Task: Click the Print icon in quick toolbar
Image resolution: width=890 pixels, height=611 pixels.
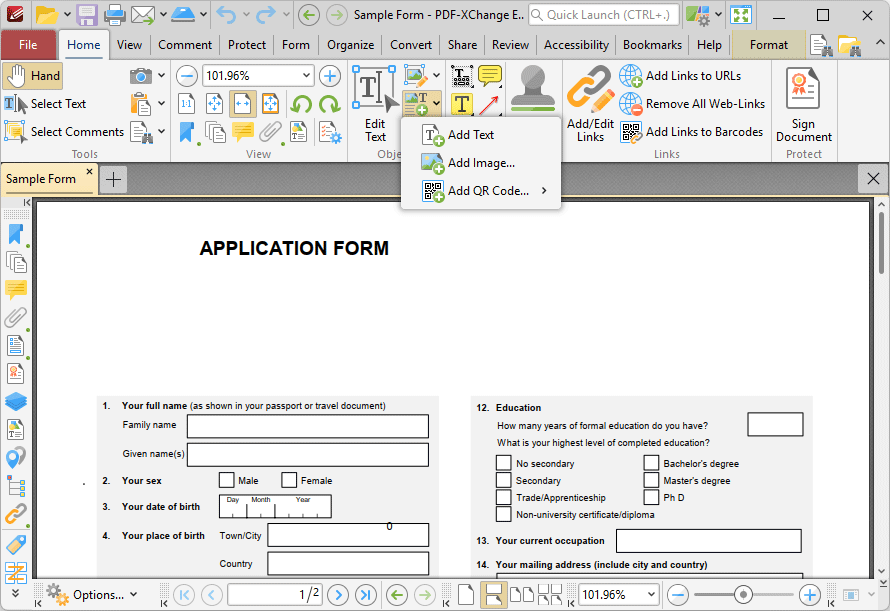Action: point(114,15)
